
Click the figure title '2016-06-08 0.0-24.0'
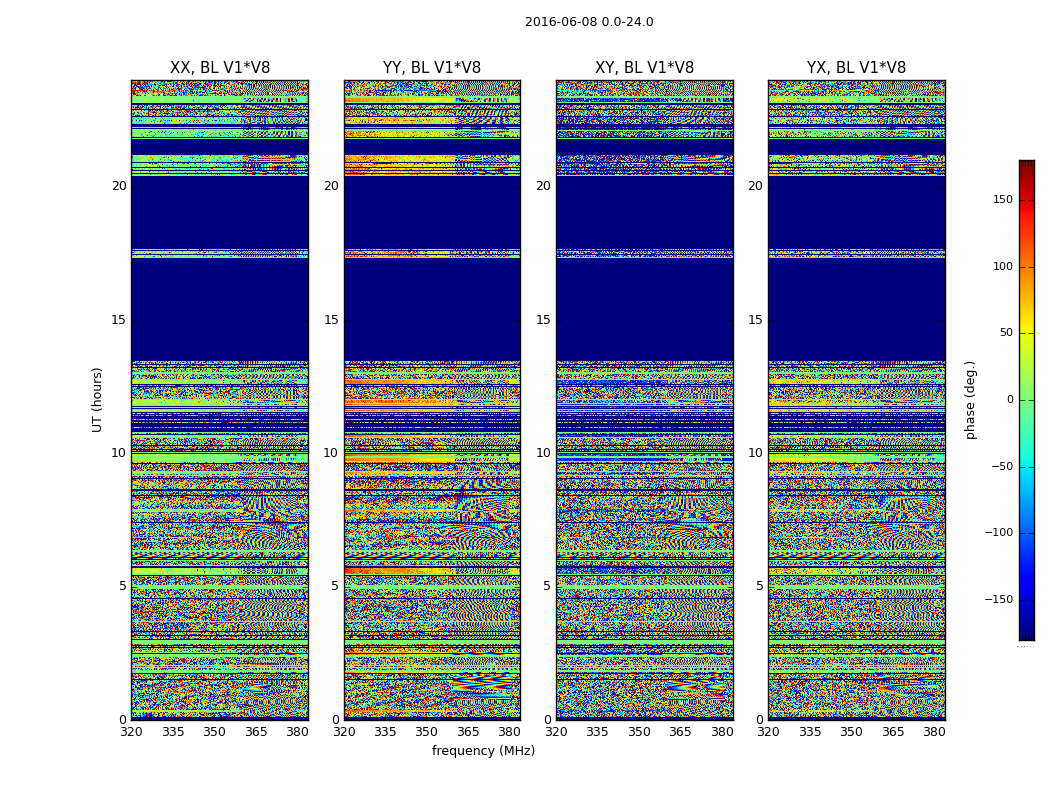point(589,22)
